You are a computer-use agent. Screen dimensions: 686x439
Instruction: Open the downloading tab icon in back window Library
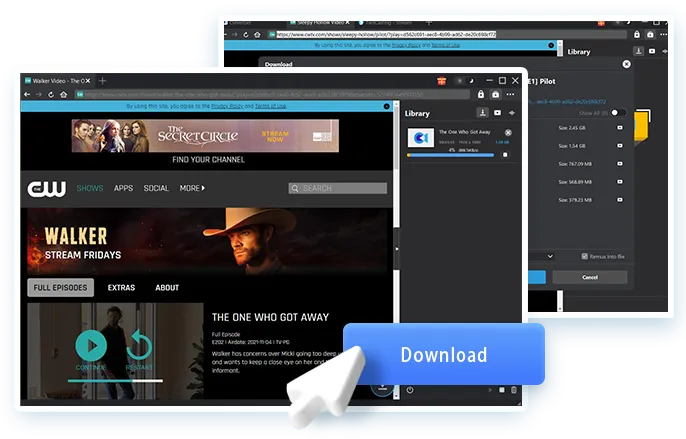639,51
